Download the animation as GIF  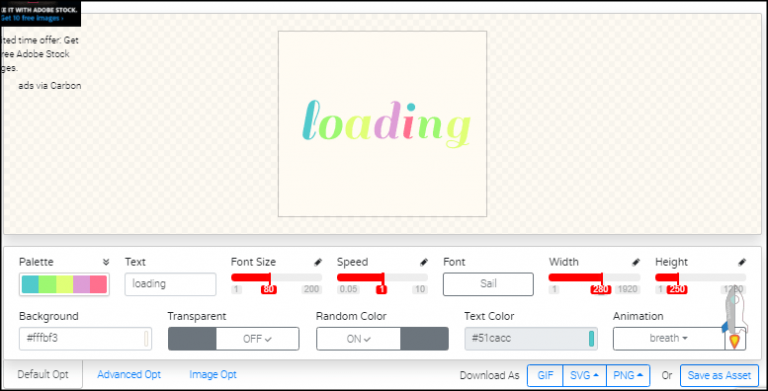pos(545,376)
